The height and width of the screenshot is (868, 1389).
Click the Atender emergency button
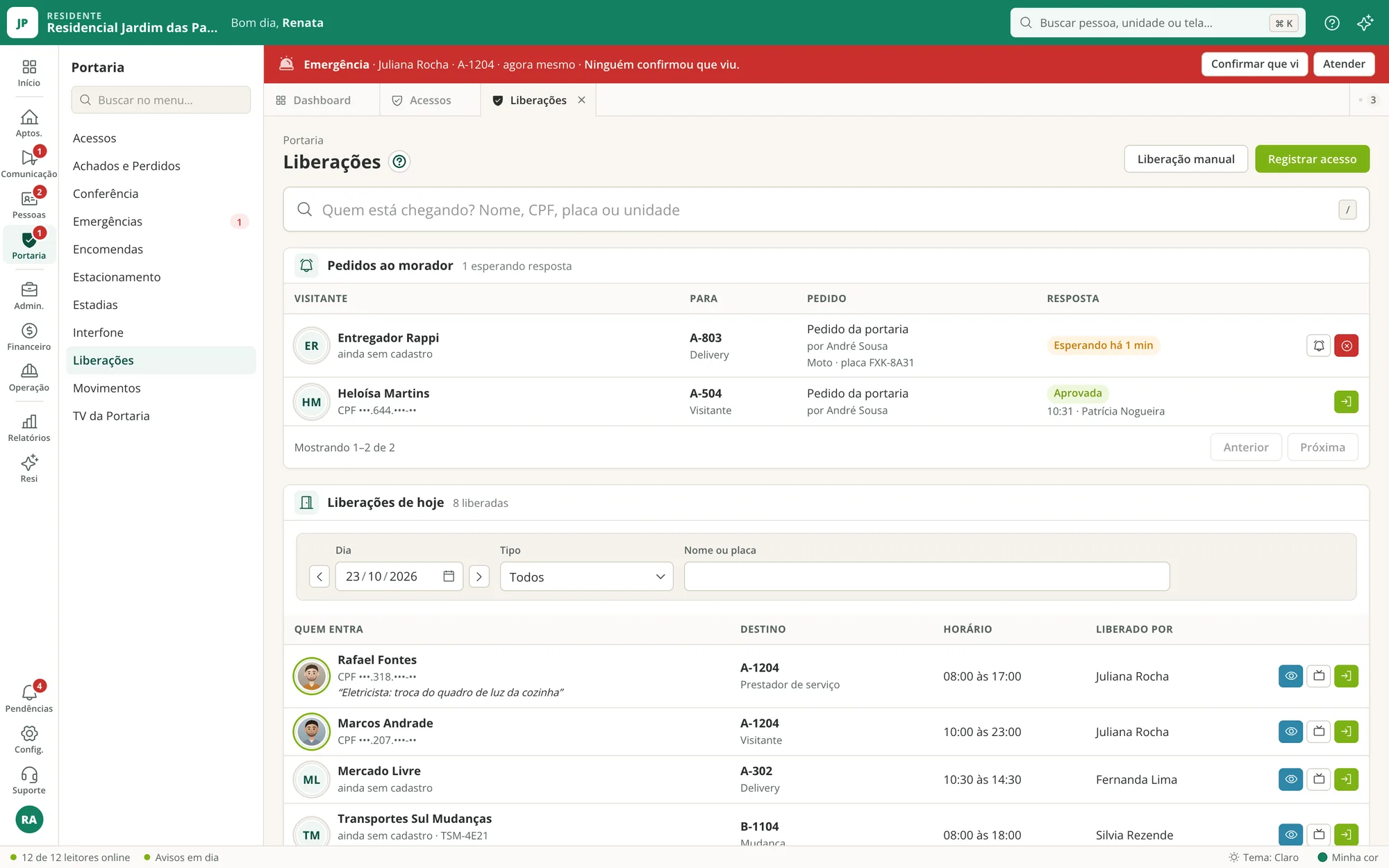[x=1344, y=64]
